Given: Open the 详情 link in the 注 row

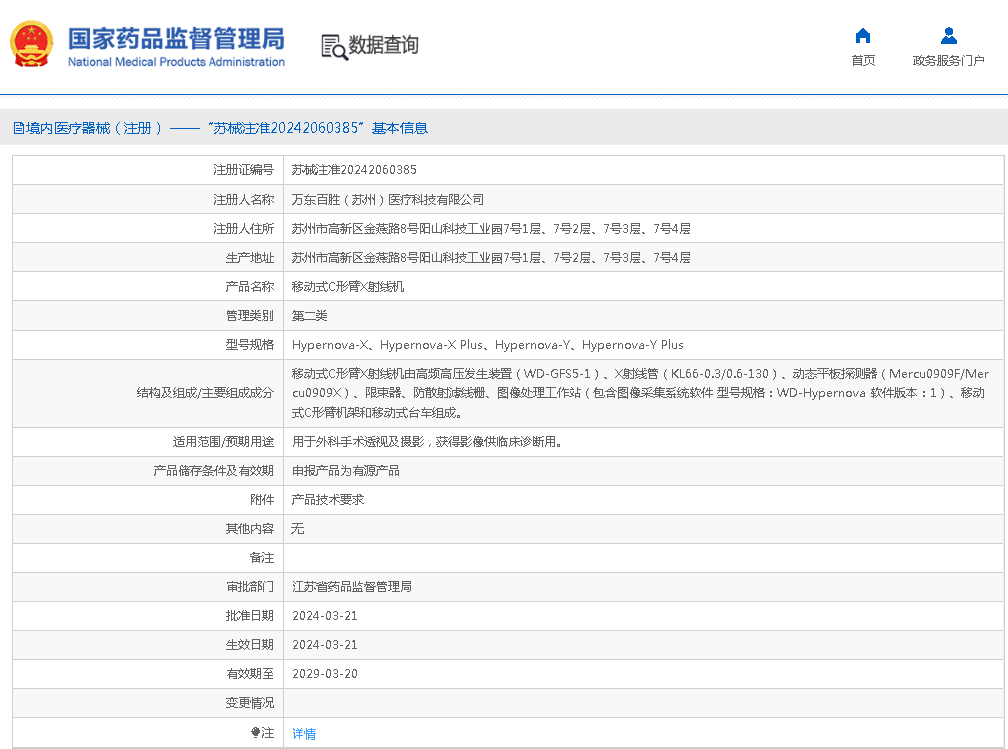Looking at the screenshot, I should coord(304,733).
